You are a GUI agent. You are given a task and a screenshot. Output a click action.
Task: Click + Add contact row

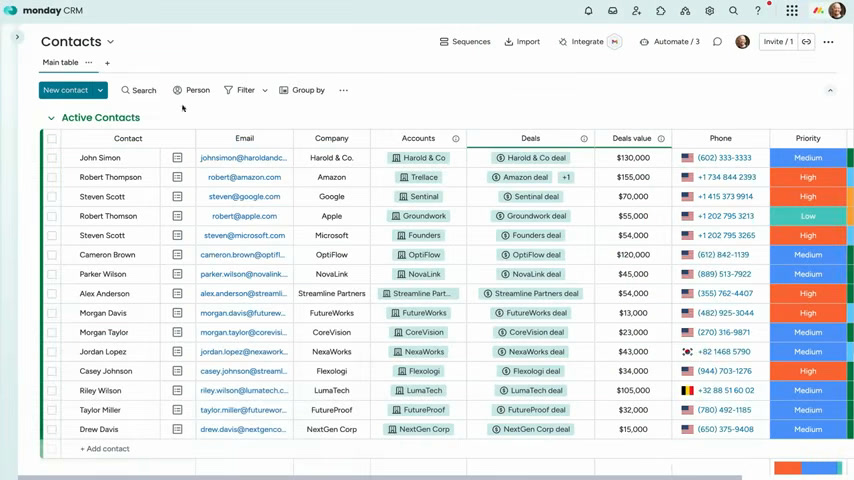pos(105,449)
